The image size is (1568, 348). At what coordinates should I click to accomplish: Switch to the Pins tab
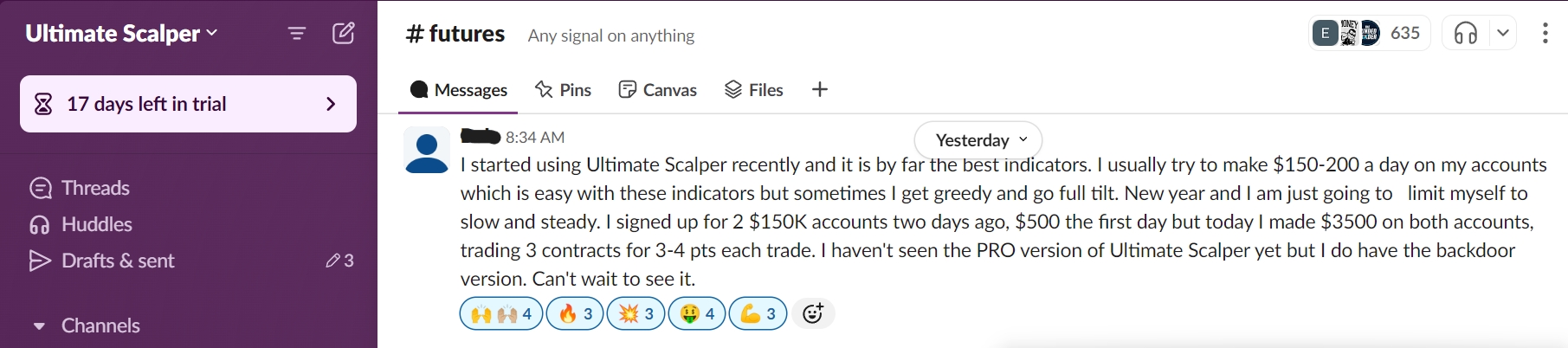pos(564,90)
